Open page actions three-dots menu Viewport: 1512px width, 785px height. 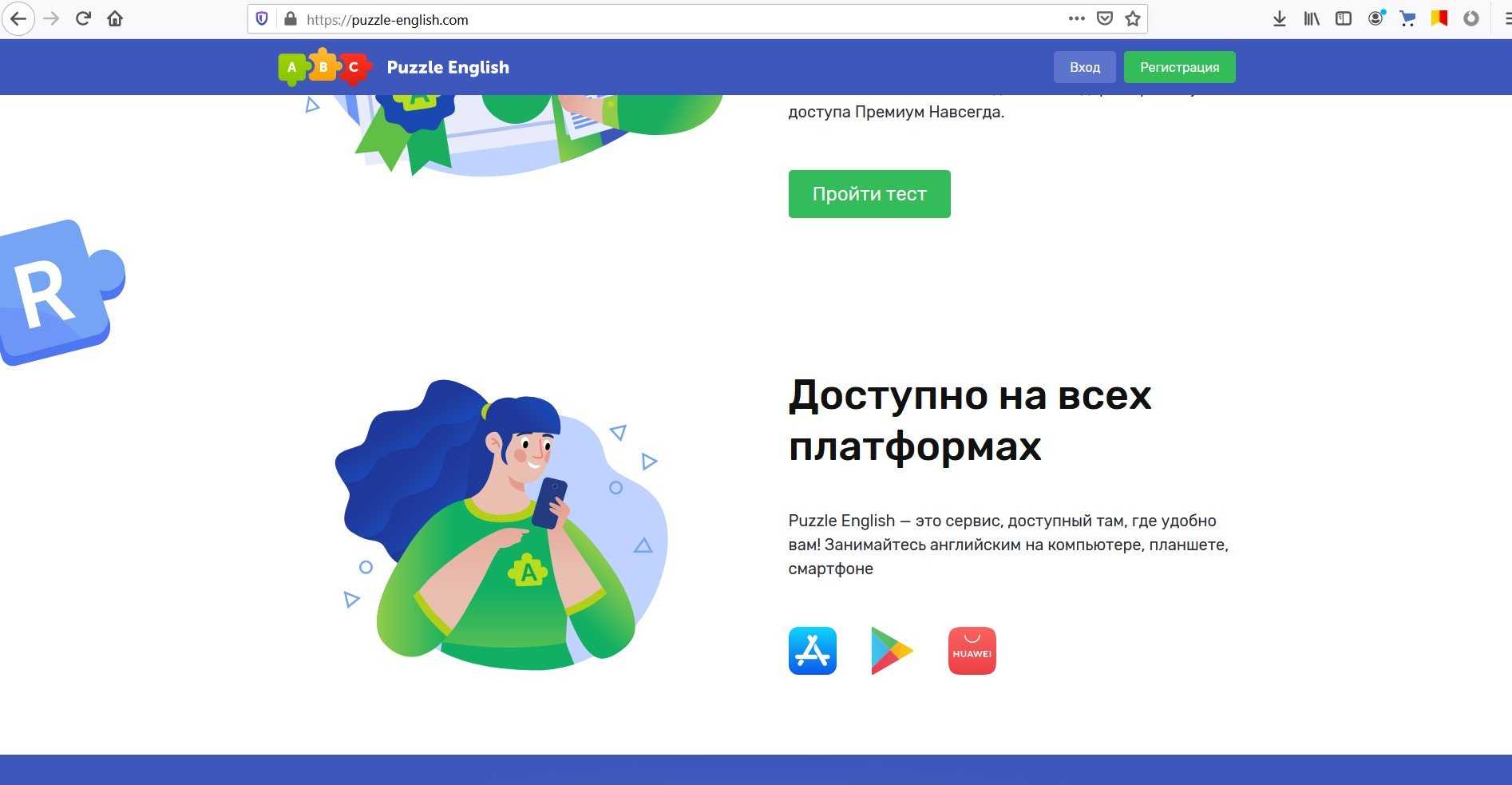pyautogui.click(x=1076, y=18)
